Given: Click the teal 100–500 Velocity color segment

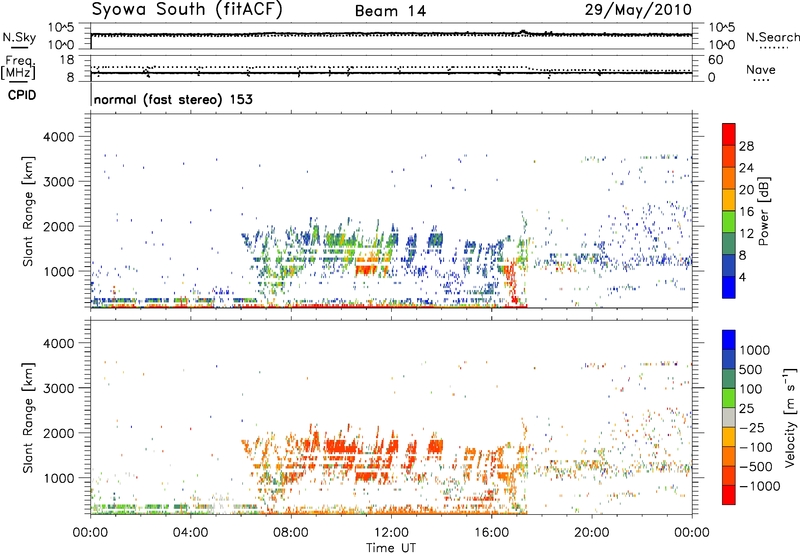Looking at the screenshot, I should click(729, 379).
